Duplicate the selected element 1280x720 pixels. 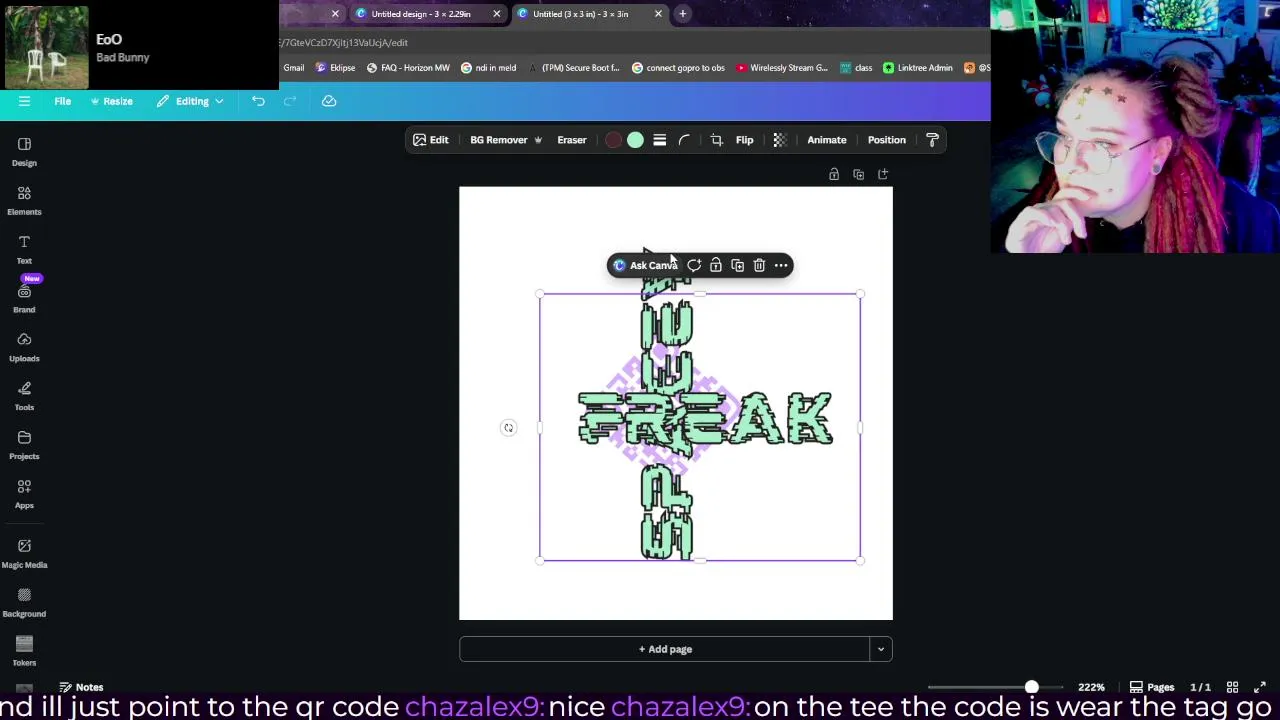(x=738, y=265)
